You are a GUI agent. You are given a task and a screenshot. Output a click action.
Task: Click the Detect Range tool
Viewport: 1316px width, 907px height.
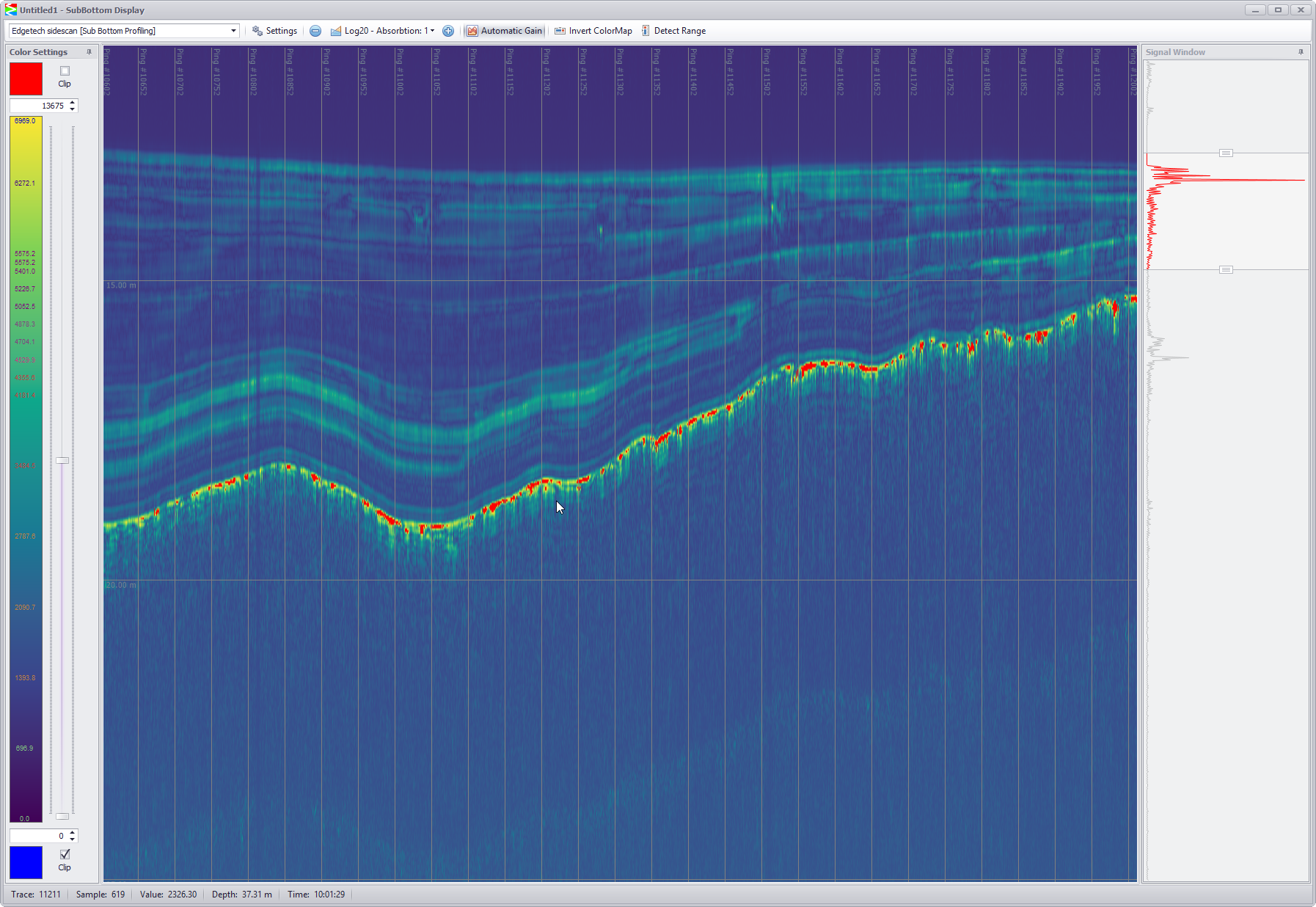click(673, 31)
